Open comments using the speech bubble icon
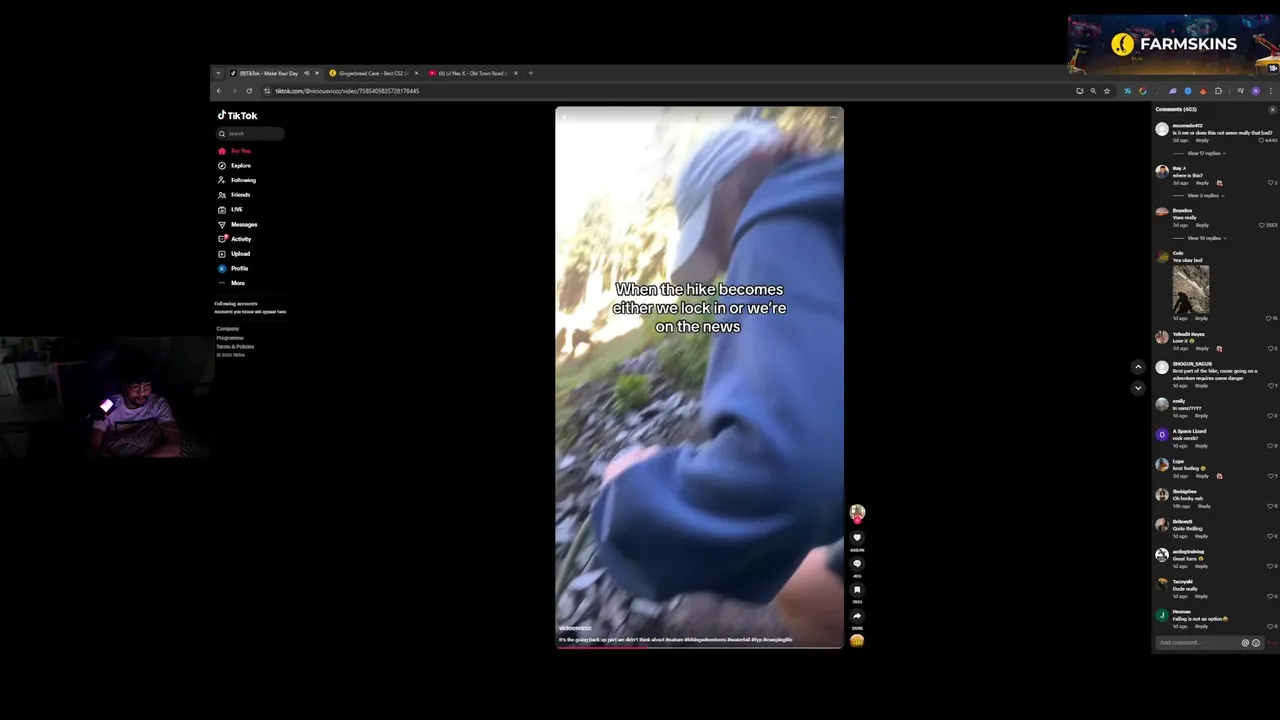1280x720 pixels. click(857, 564)
